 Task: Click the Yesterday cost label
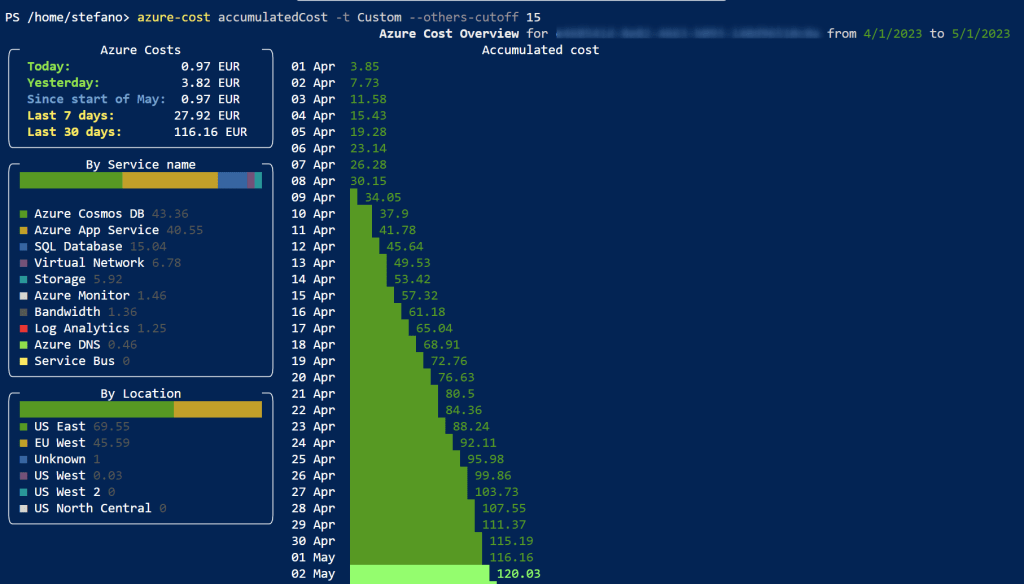pyautogui.click(x=63, y=83)
